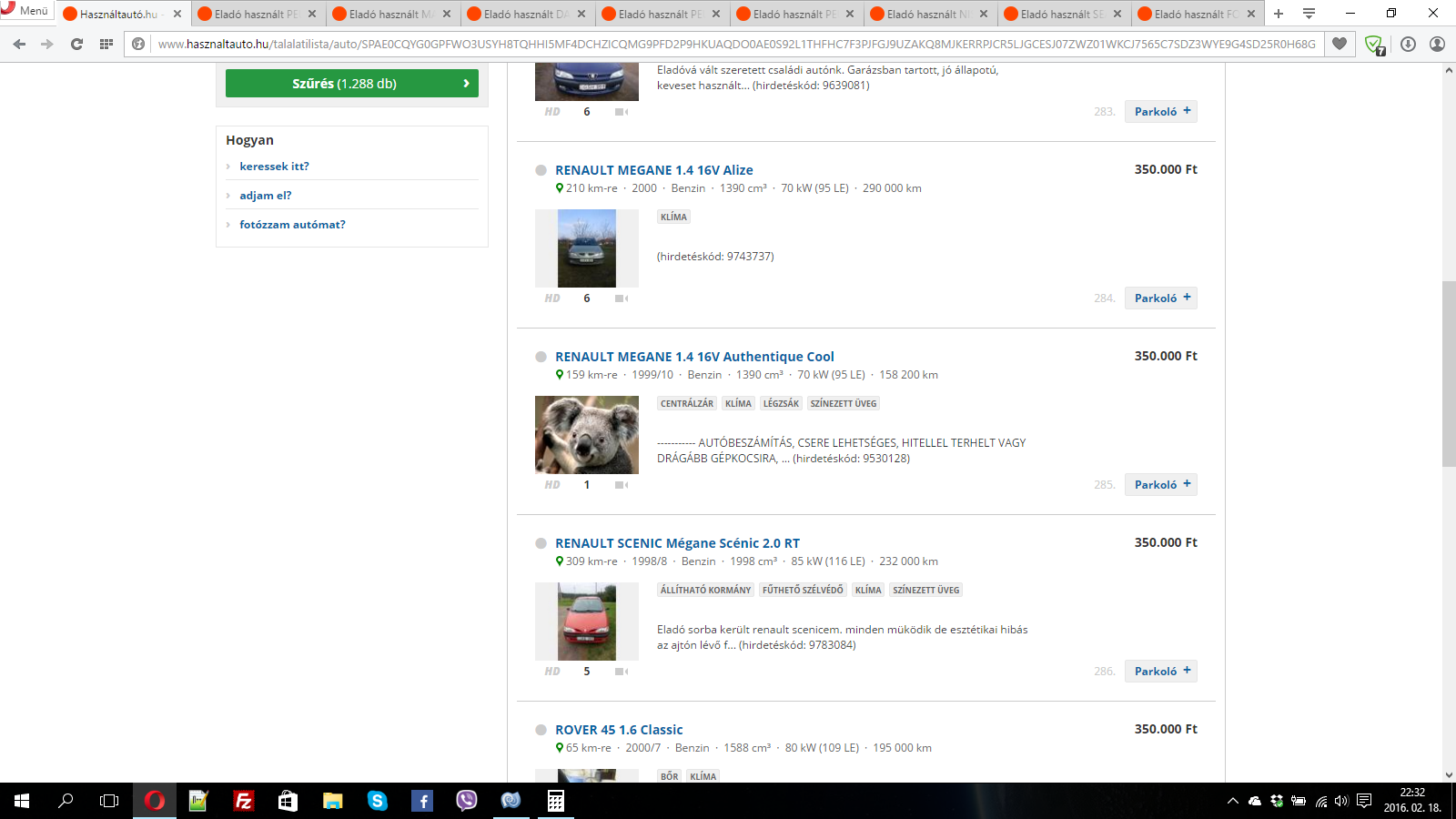This screenshot has width=1456, height=819.
Task: Open the RENAULT MEGANE Authentique Cool listing
Action: tap(694, 357)
